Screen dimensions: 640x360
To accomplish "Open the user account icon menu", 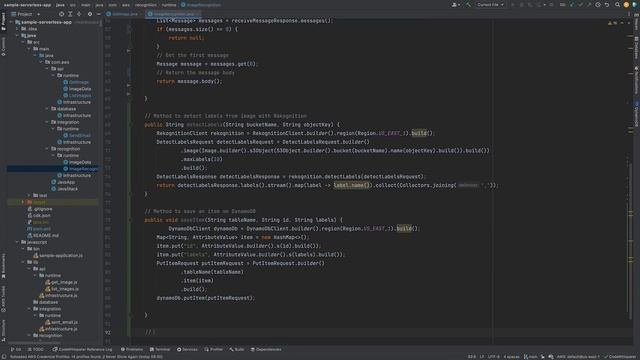I will pyautogui.click(x=456, y=5).
